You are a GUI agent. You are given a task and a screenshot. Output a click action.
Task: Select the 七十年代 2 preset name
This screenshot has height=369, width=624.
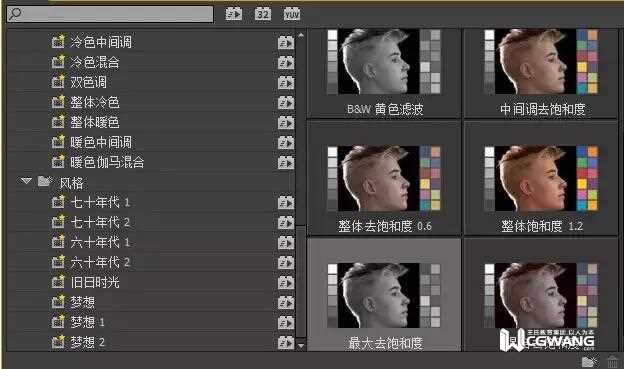pyautogui.click(x=100, y=222)
